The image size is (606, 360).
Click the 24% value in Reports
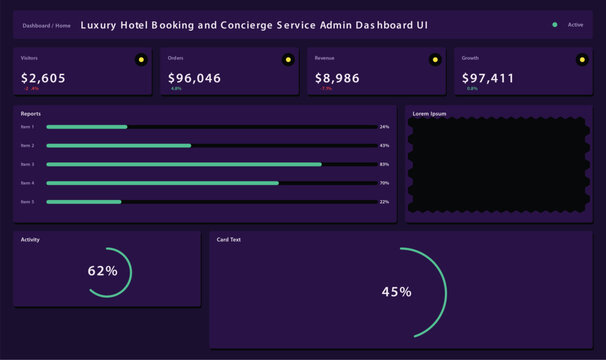384,127
